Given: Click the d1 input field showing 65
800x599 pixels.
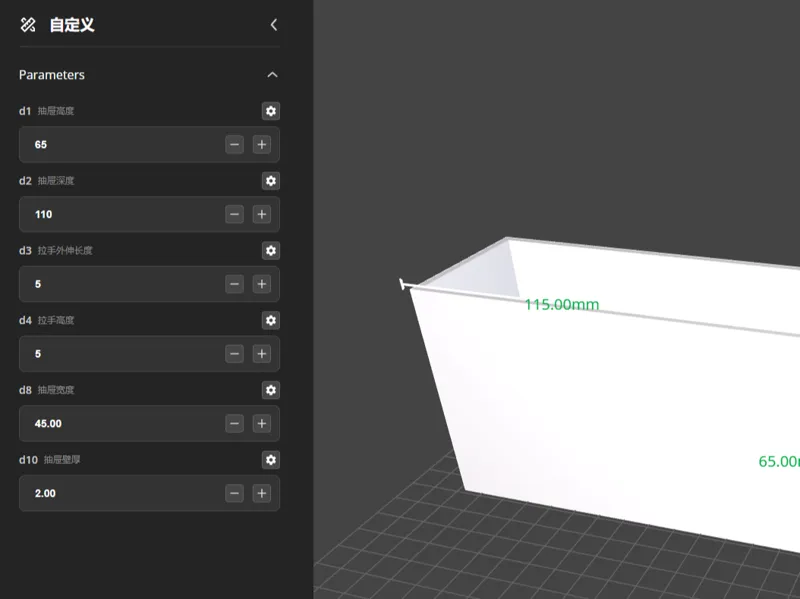Looking at the screenshot, I should pos(149,144).
